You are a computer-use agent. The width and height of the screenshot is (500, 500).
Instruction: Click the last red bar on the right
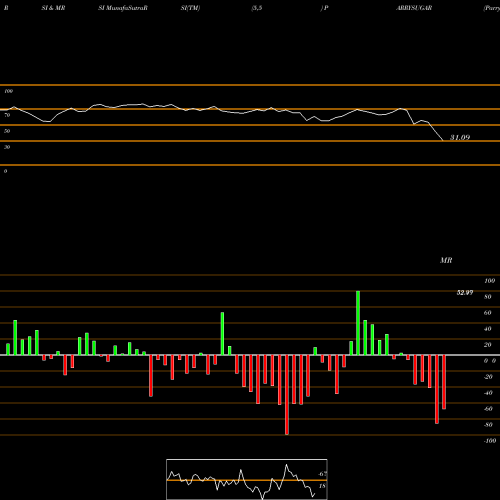(x=444, y=382)
